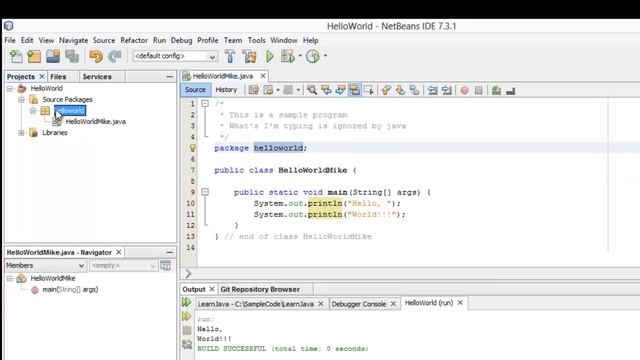640x360 pixels.
Task: Click the Stop Macro Recording icon
Action: 479,90
